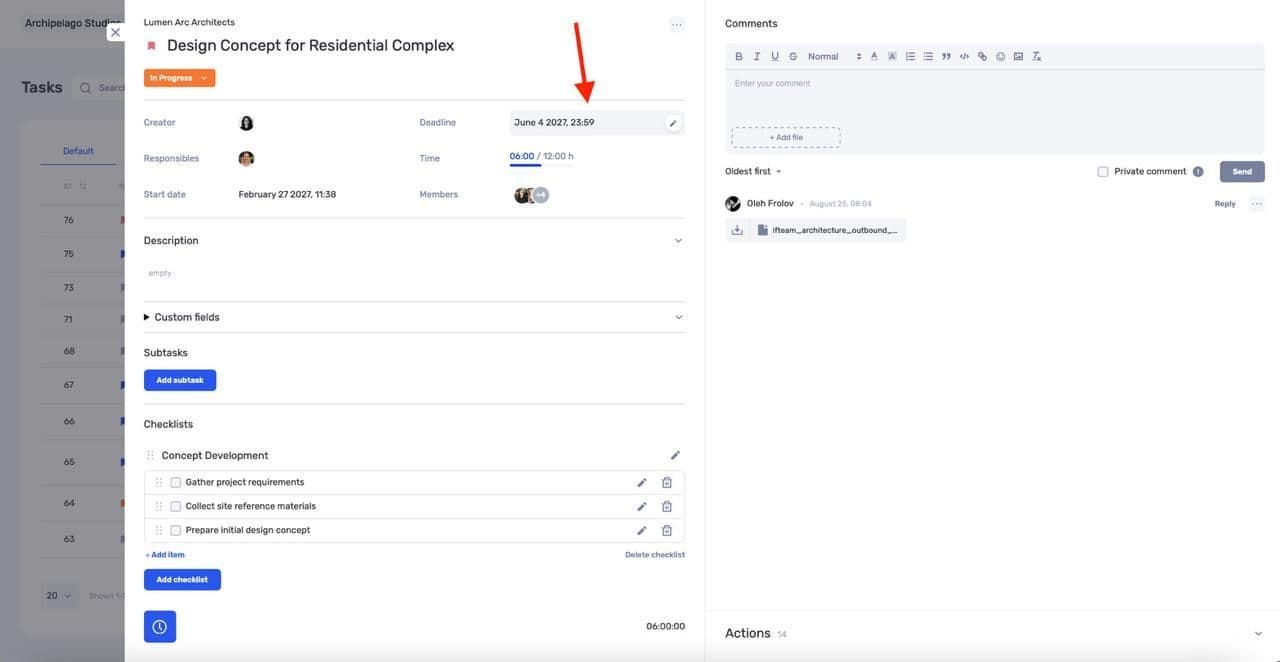1280x662 pixels.
Task: Edit Prepare initial design concept item
Action: tap(642, 530)
